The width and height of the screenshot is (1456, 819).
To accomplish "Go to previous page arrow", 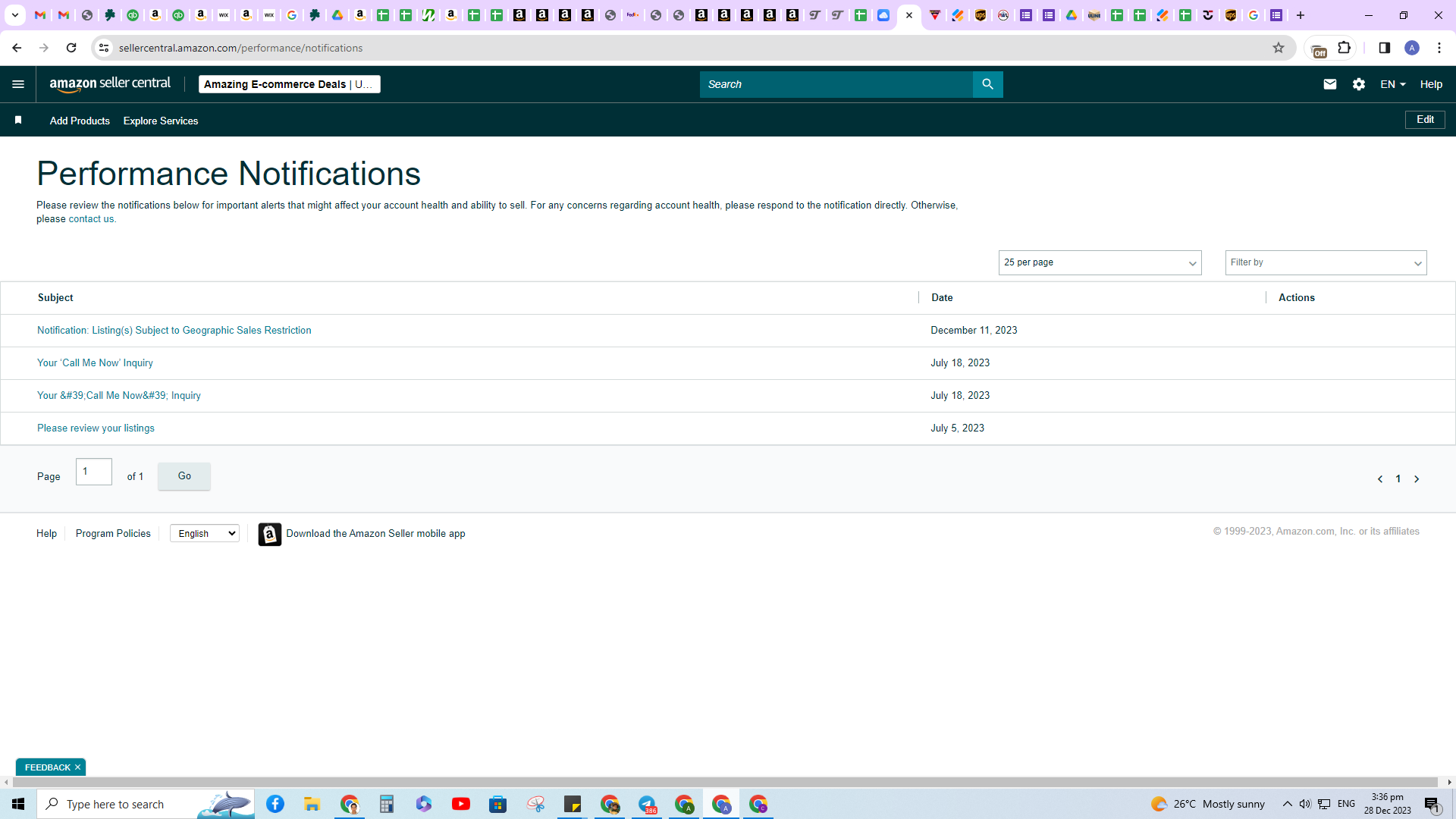I will point(1380,479).
